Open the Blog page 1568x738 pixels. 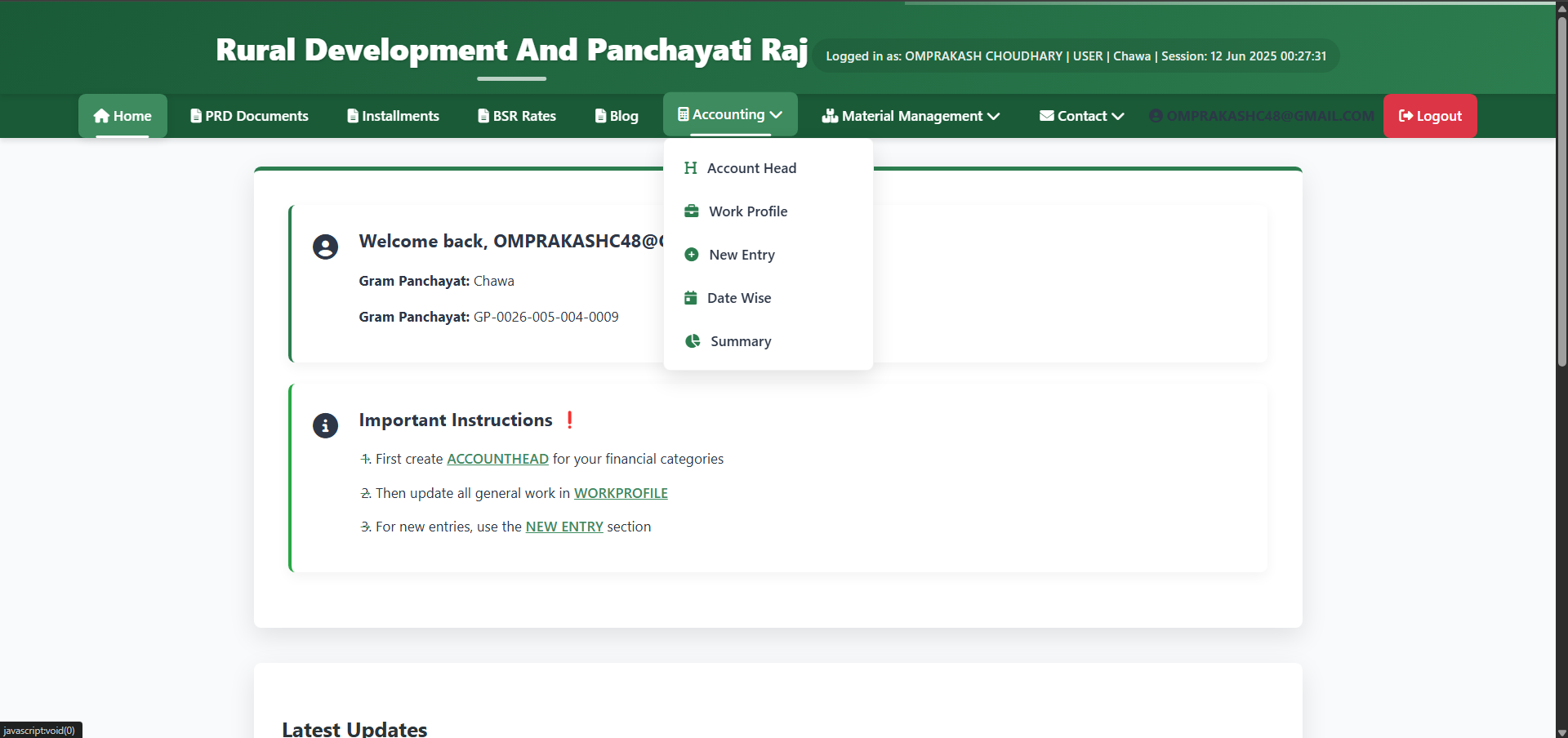617,116
